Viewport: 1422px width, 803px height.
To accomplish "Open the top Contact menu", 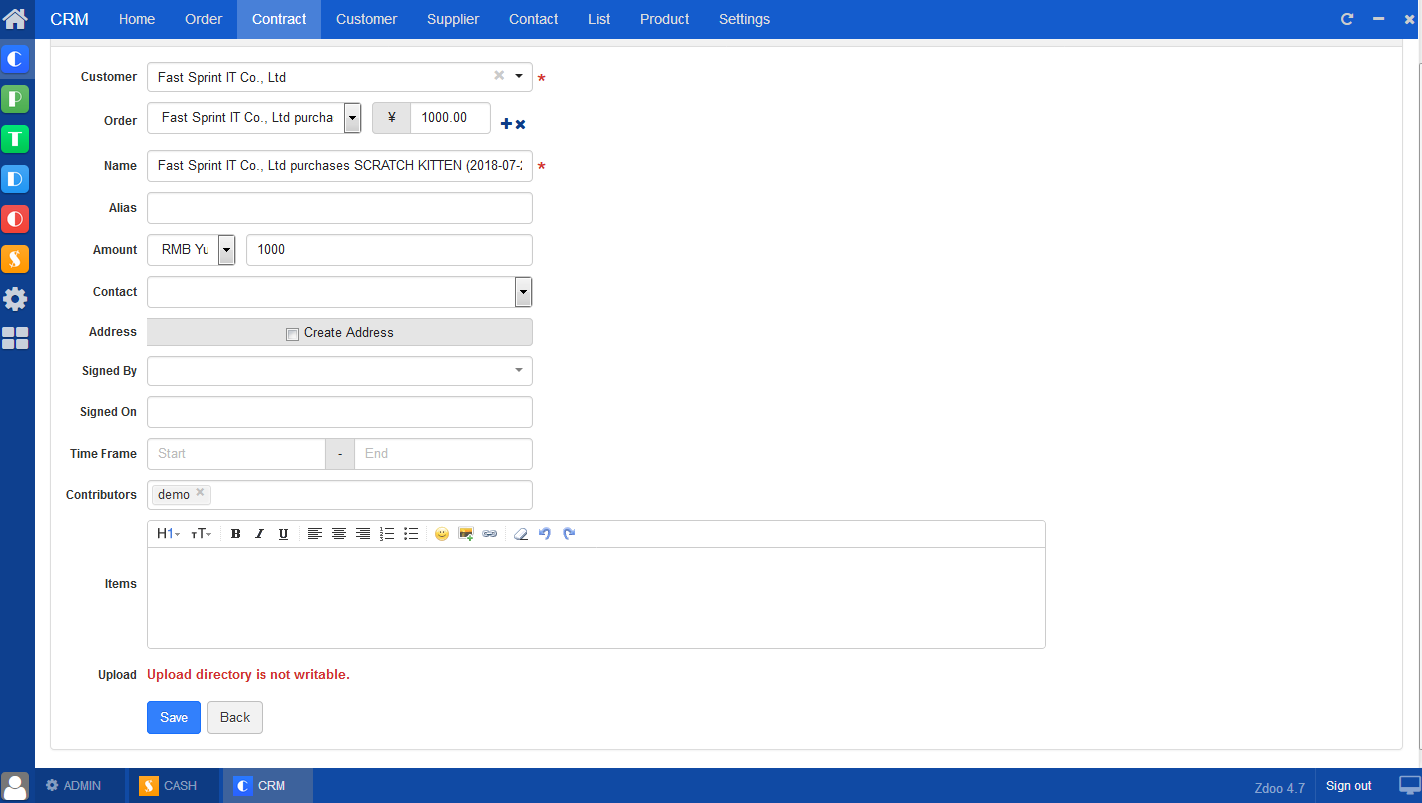I will click(534, 19).
